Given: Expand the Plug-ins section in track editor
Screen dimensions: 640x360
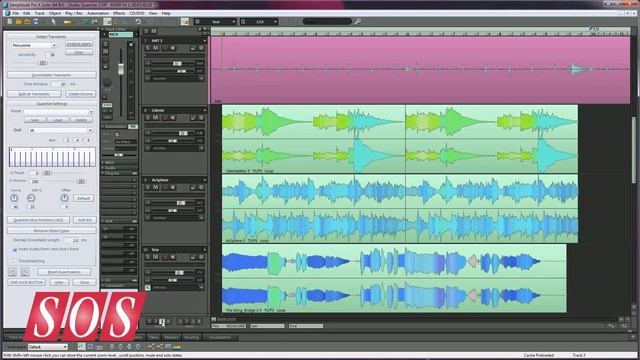Looking at the screenshot, I should [103, 173].
